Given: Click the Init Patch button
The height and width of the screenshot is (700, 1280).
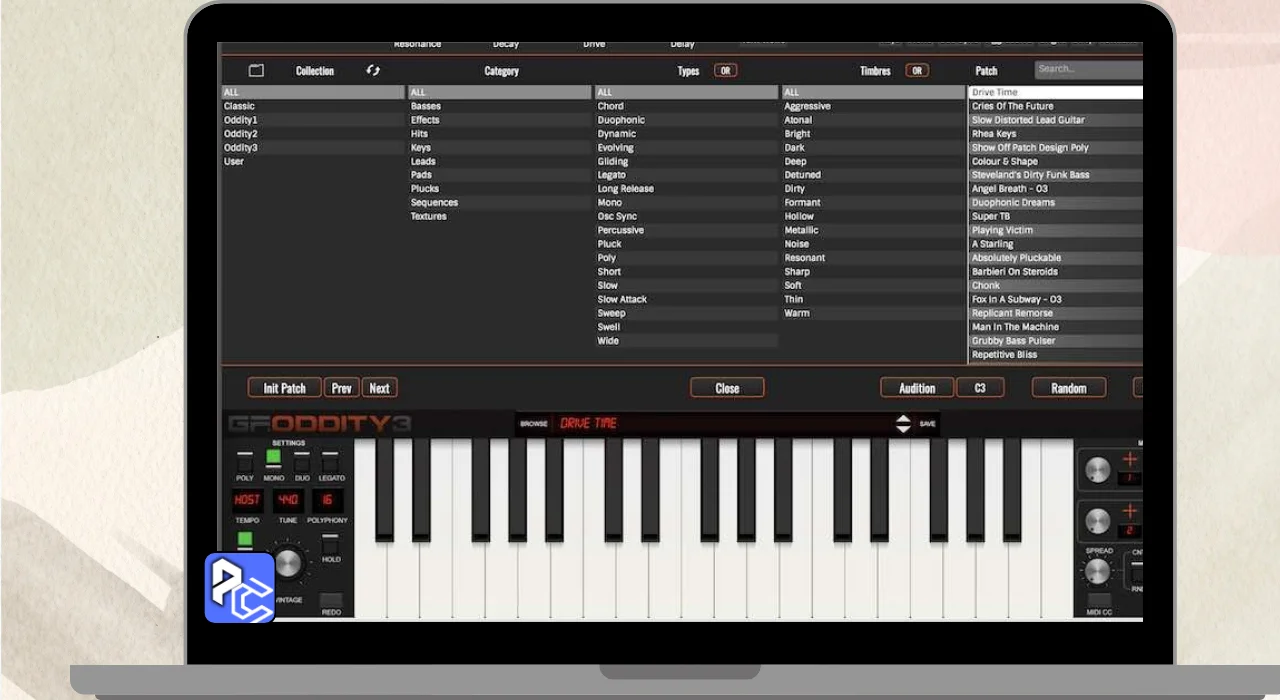Looking at the screenshot, I should pos(285,388).
